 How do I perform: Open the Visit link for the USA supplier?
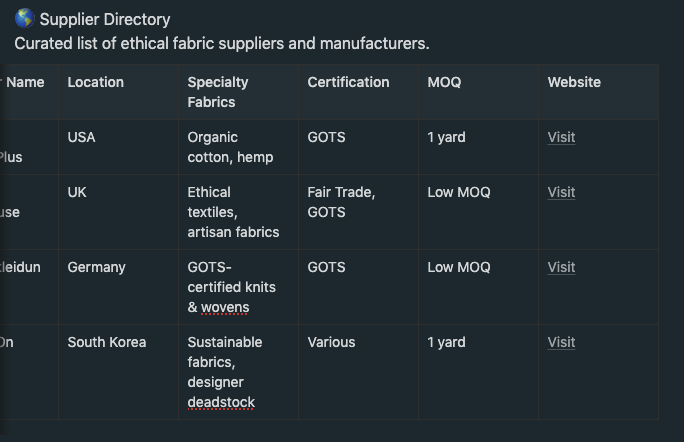[x=561, y=137]
